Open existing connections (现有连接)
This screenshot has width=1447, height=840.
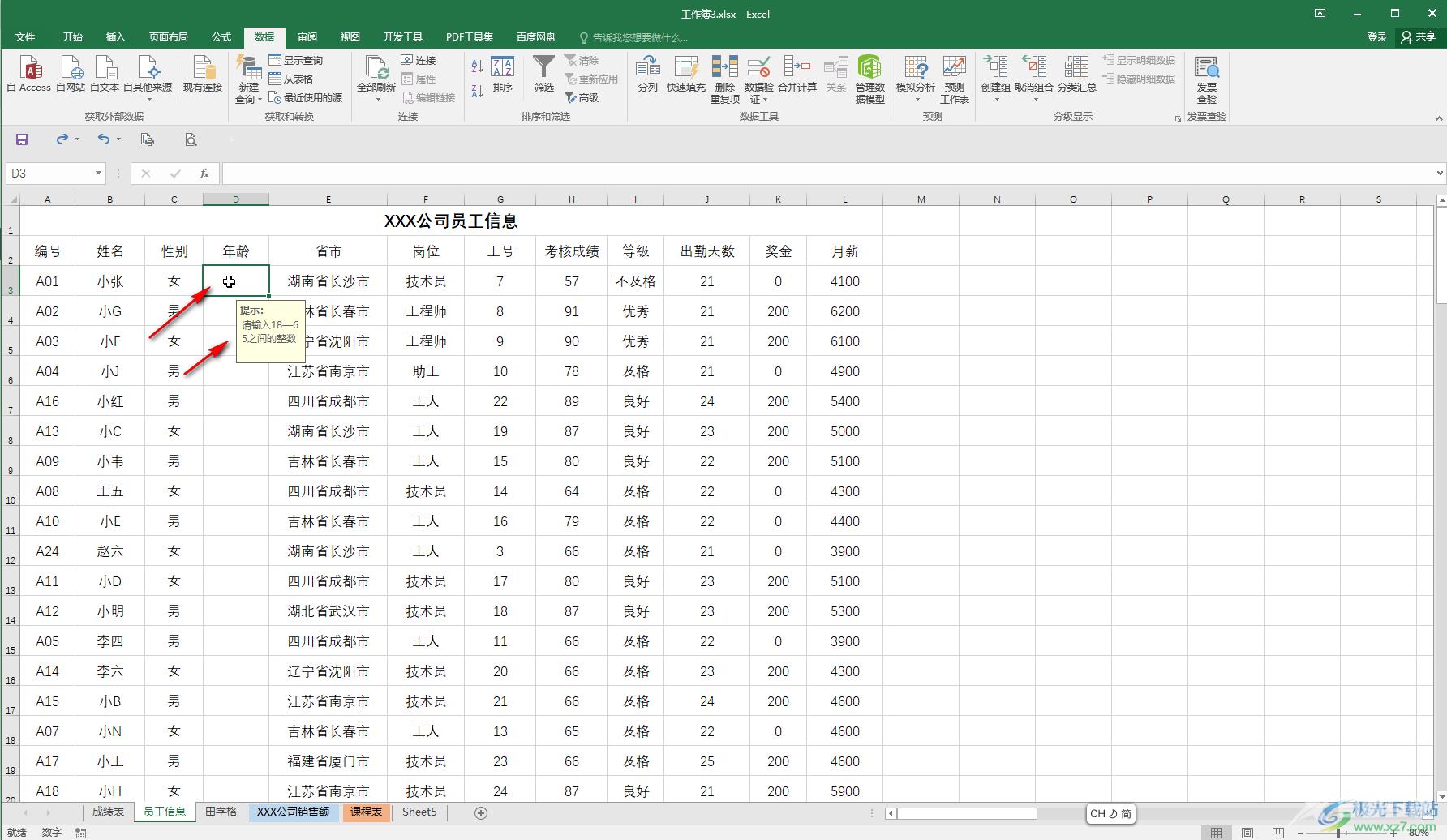coord(202,74)
